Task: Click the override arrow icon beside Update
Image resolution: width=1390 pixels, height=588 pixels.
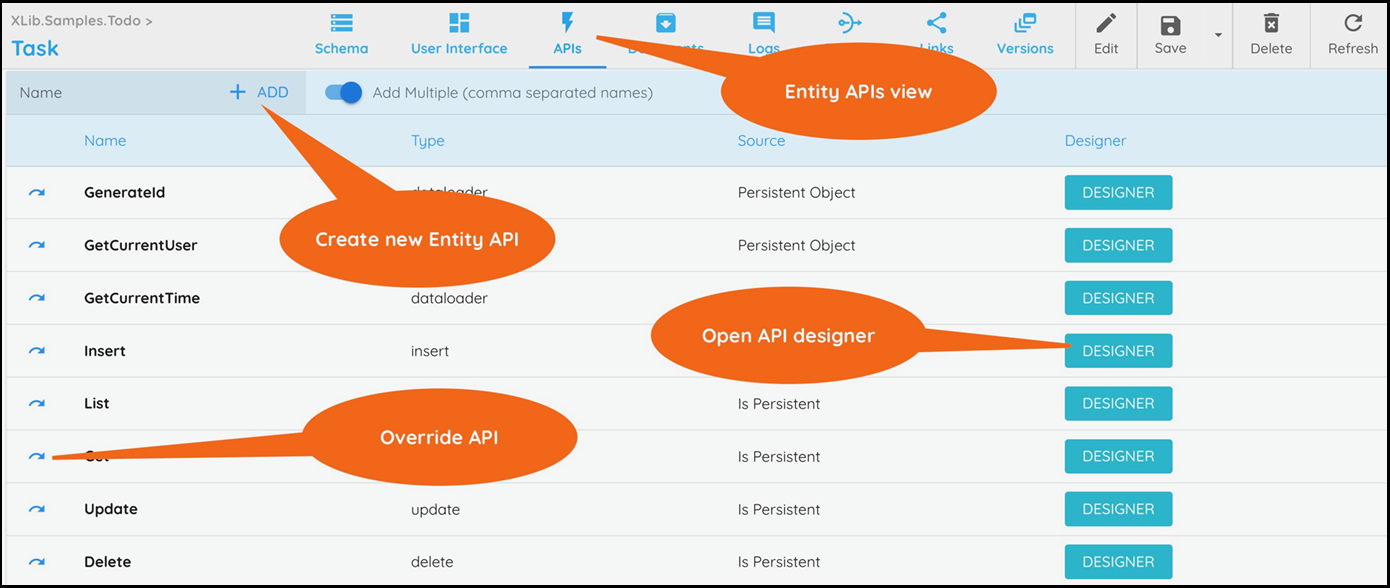Action: 37,509
